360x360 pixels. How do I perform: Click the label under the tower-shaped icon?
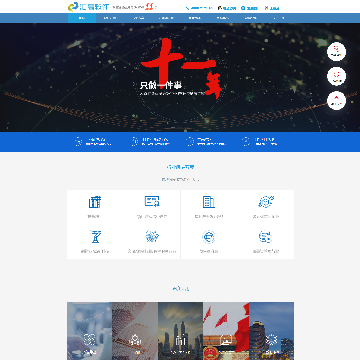click(95, 251)
